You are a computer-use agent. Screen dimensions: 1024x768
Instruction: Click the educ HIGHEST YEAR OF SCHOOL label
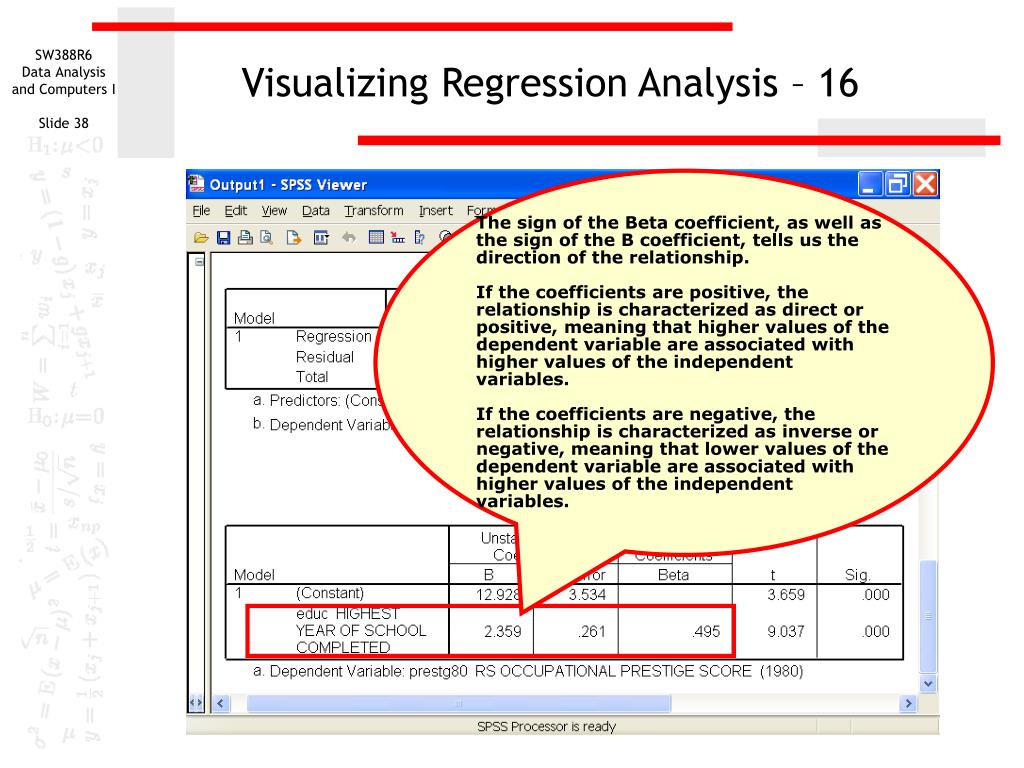click(x=360, y=630)
